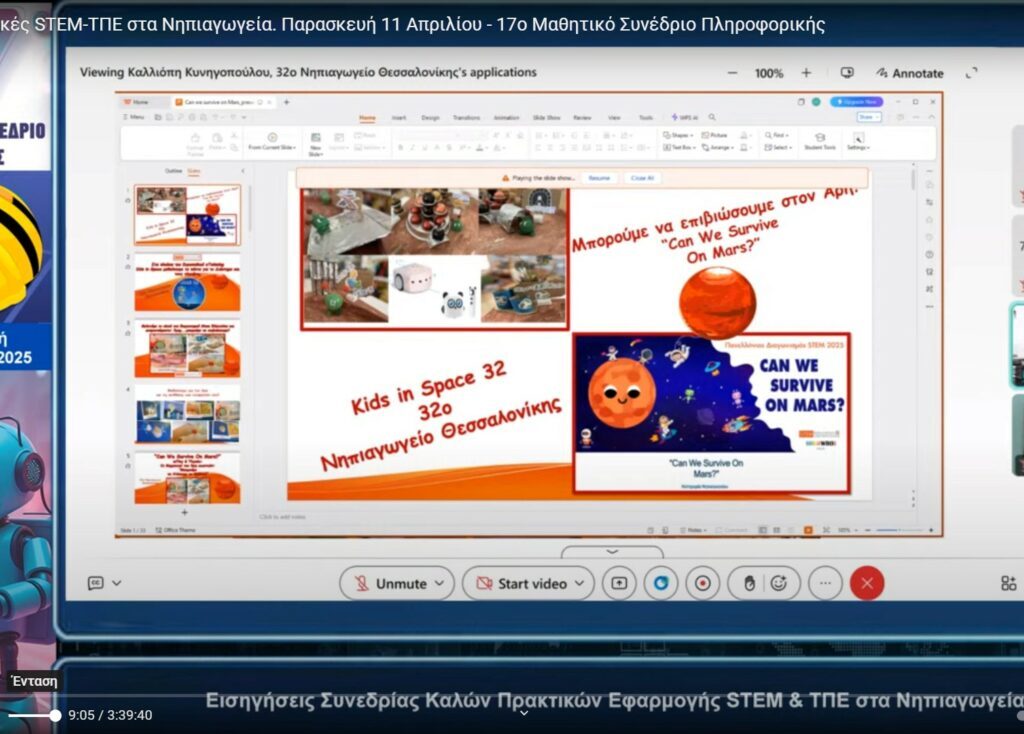Screen dimensions: 1024x734
Task: Toggle the closed captions CC icon
Action: [95, 582]
